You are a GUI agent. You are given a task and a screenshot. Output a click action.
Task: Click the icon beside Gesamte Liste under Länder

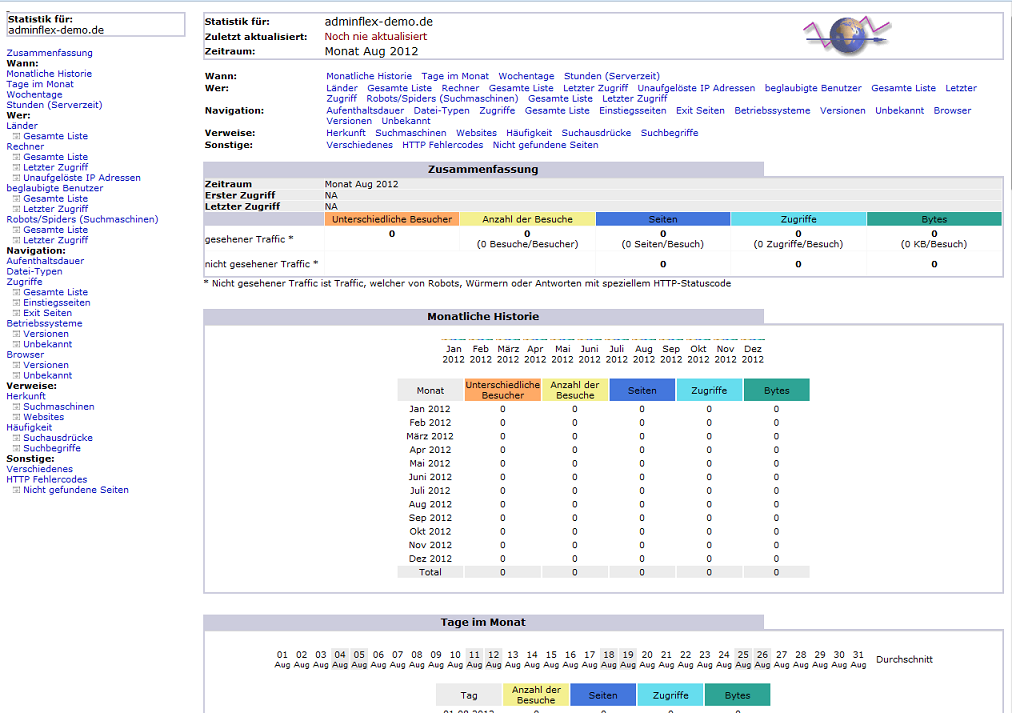[17, 136]
